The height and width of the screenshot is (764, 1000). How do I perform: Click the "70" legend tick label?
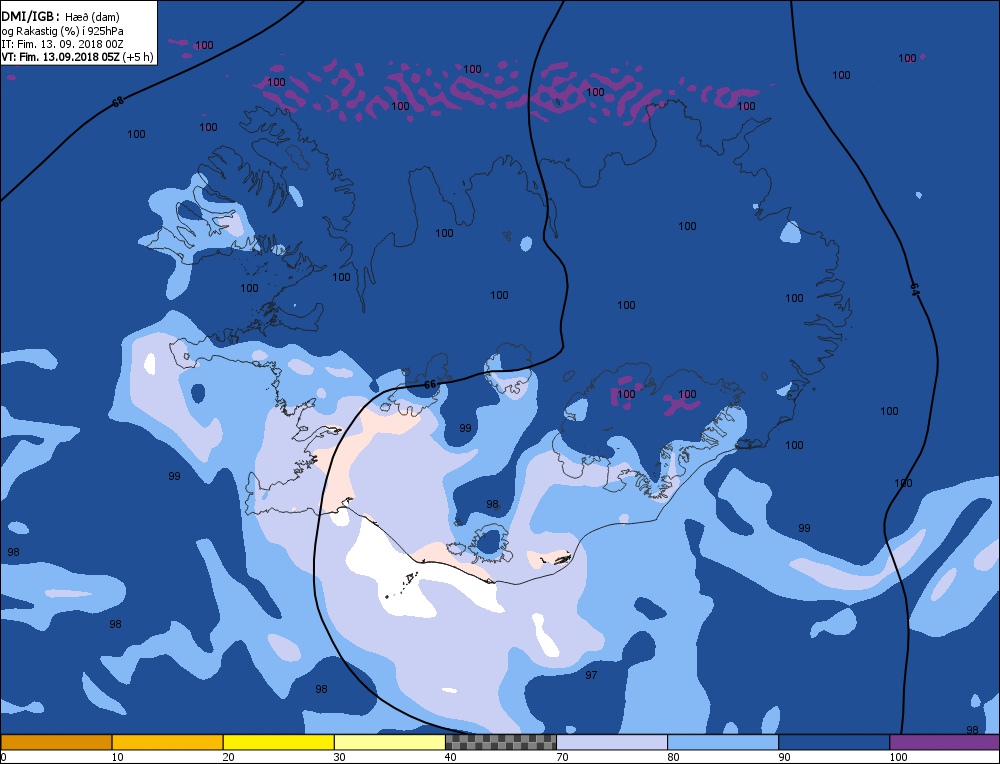(x=562, y=757)
